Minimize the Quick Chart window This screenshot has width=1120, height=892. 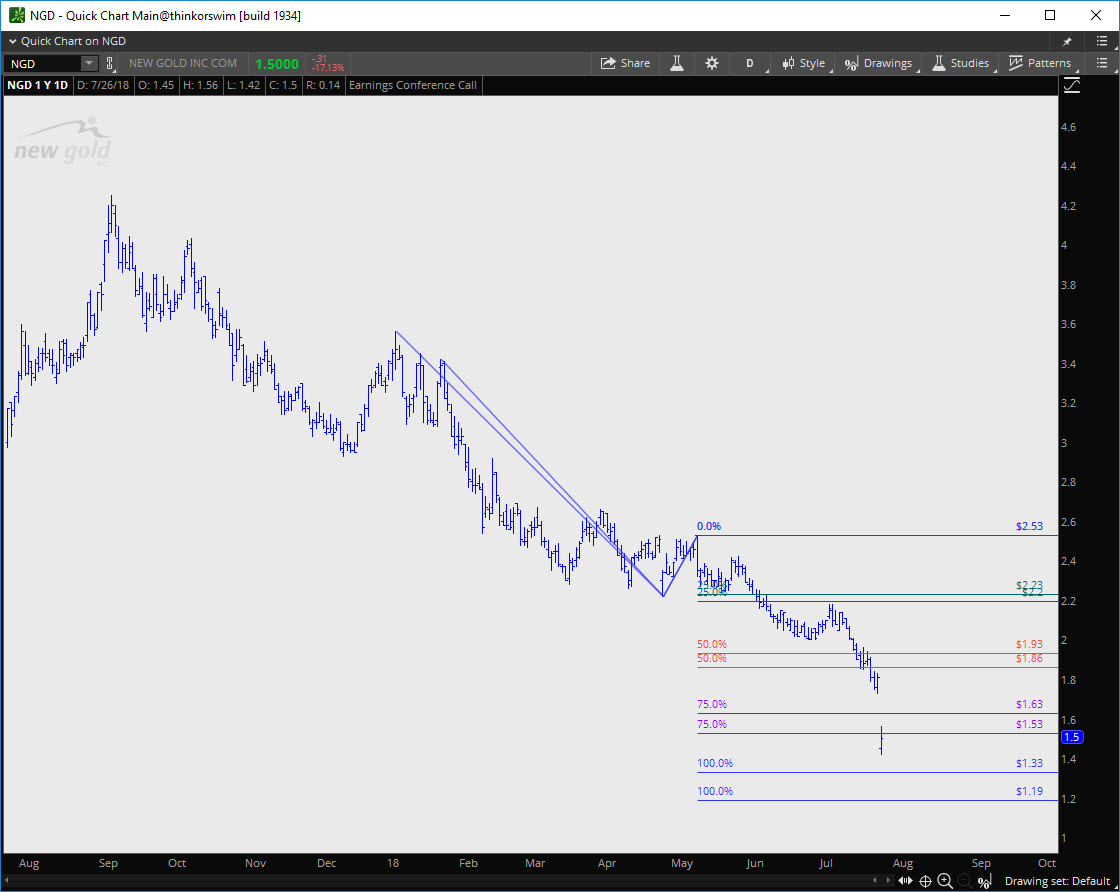click(x=1005, y=15)
